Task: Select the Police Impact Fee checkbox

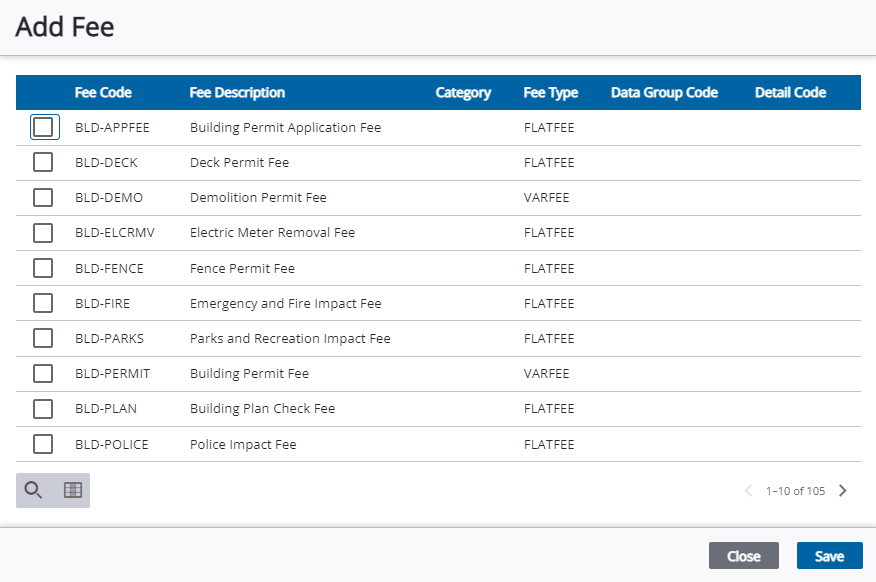Action: [x=43, y=445]
